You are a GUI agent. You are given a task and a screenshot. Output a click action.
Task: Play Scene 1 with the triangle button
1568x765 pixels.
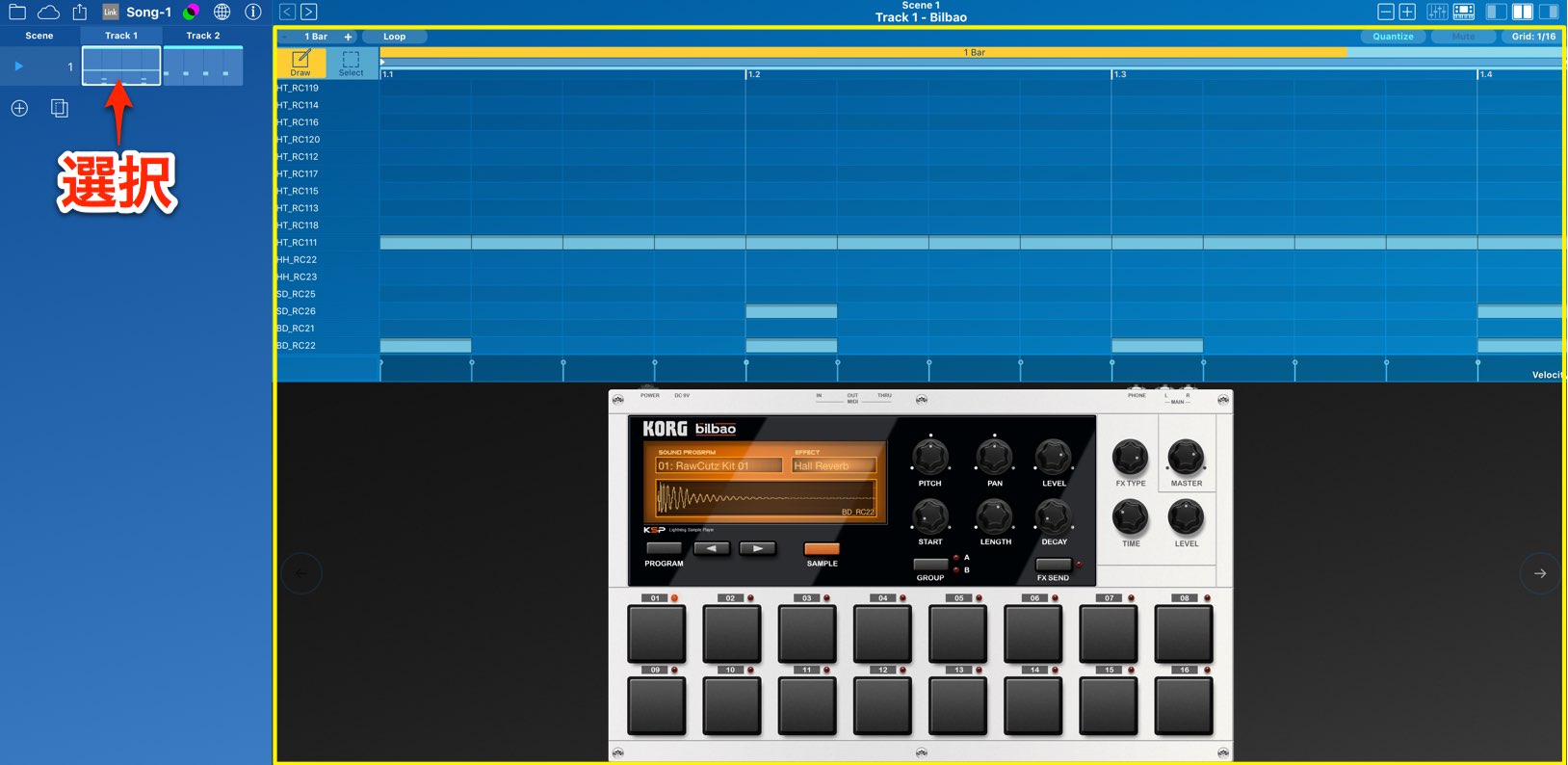[18, 66]
